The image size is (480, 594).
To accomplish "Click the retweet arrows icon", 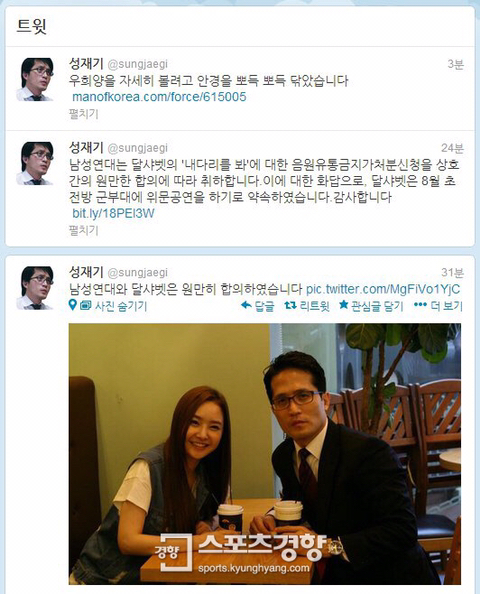I will coord(290,305).
